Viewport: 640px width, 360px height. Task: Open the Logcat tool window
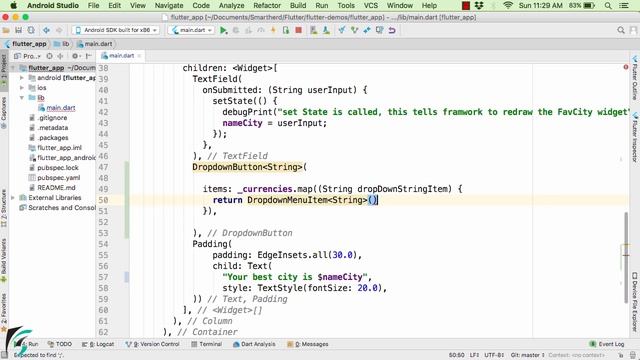coord(98,344)
